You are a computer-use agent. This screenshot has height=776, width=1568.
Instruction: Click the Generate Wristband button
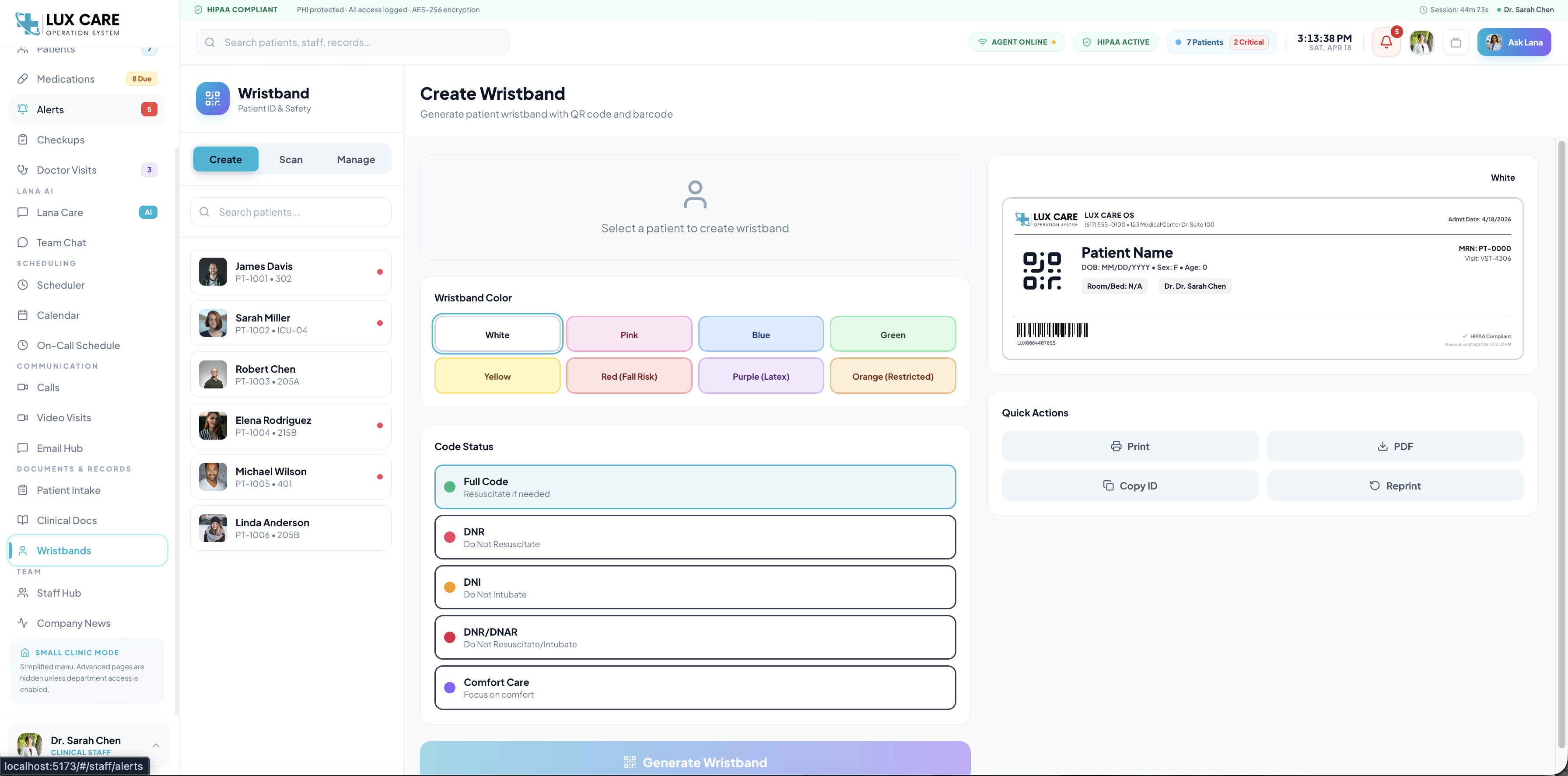(695, 761)
